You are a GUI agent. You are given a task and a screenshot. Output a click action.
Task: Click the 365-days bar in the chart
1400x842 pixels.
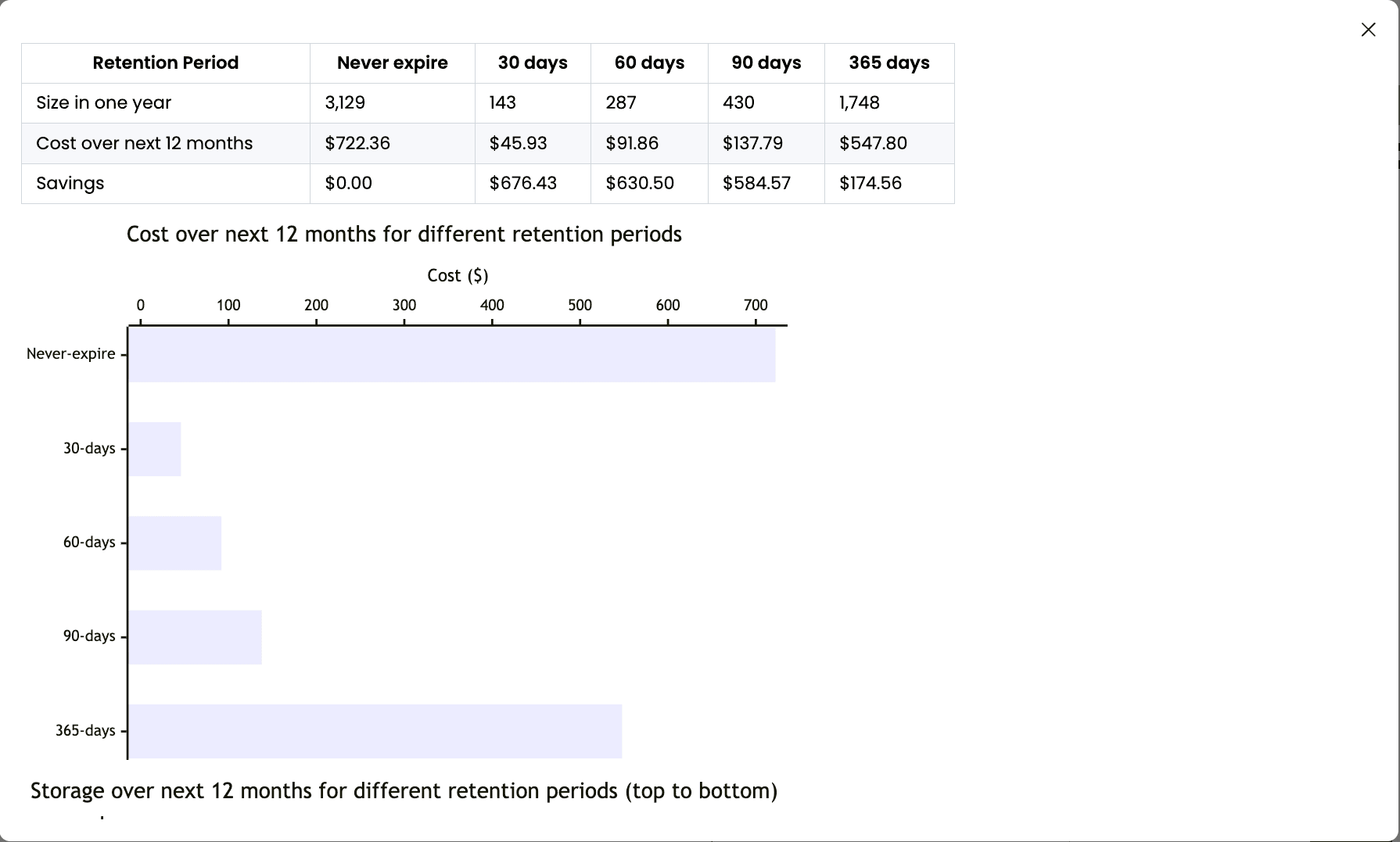point(374,731)
